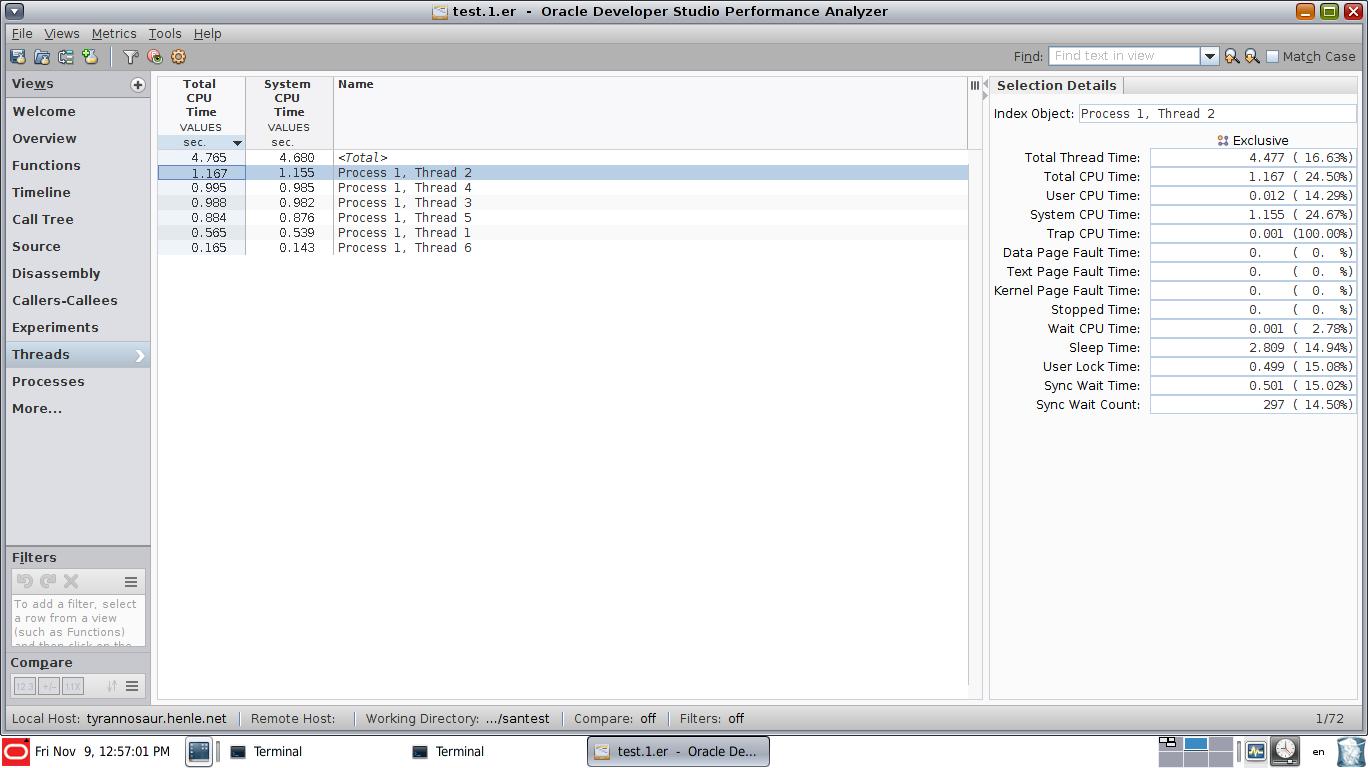The image size is (1368, 768).
Task: Click the Compare reverse-order arrows icon
Action: [112, 686]
